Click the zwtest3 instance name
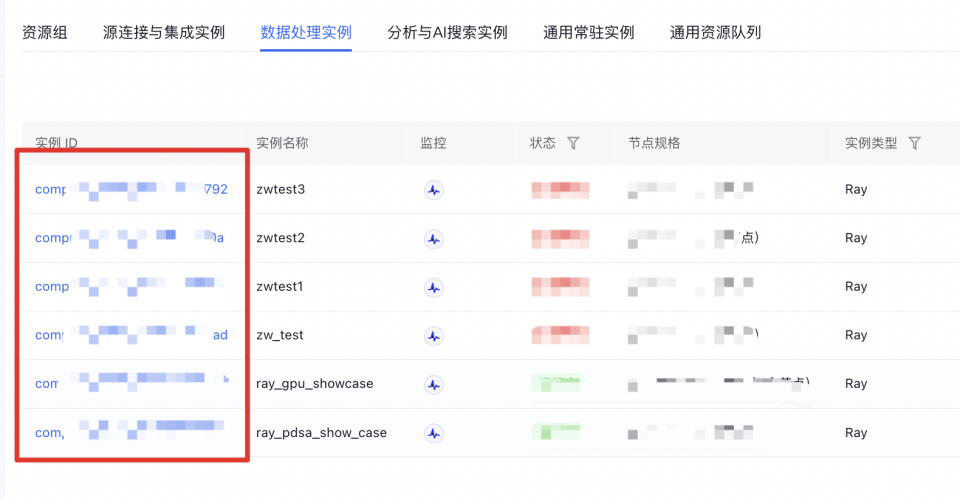This screenshot has height=499, width=960. click(x=280, y=189)
